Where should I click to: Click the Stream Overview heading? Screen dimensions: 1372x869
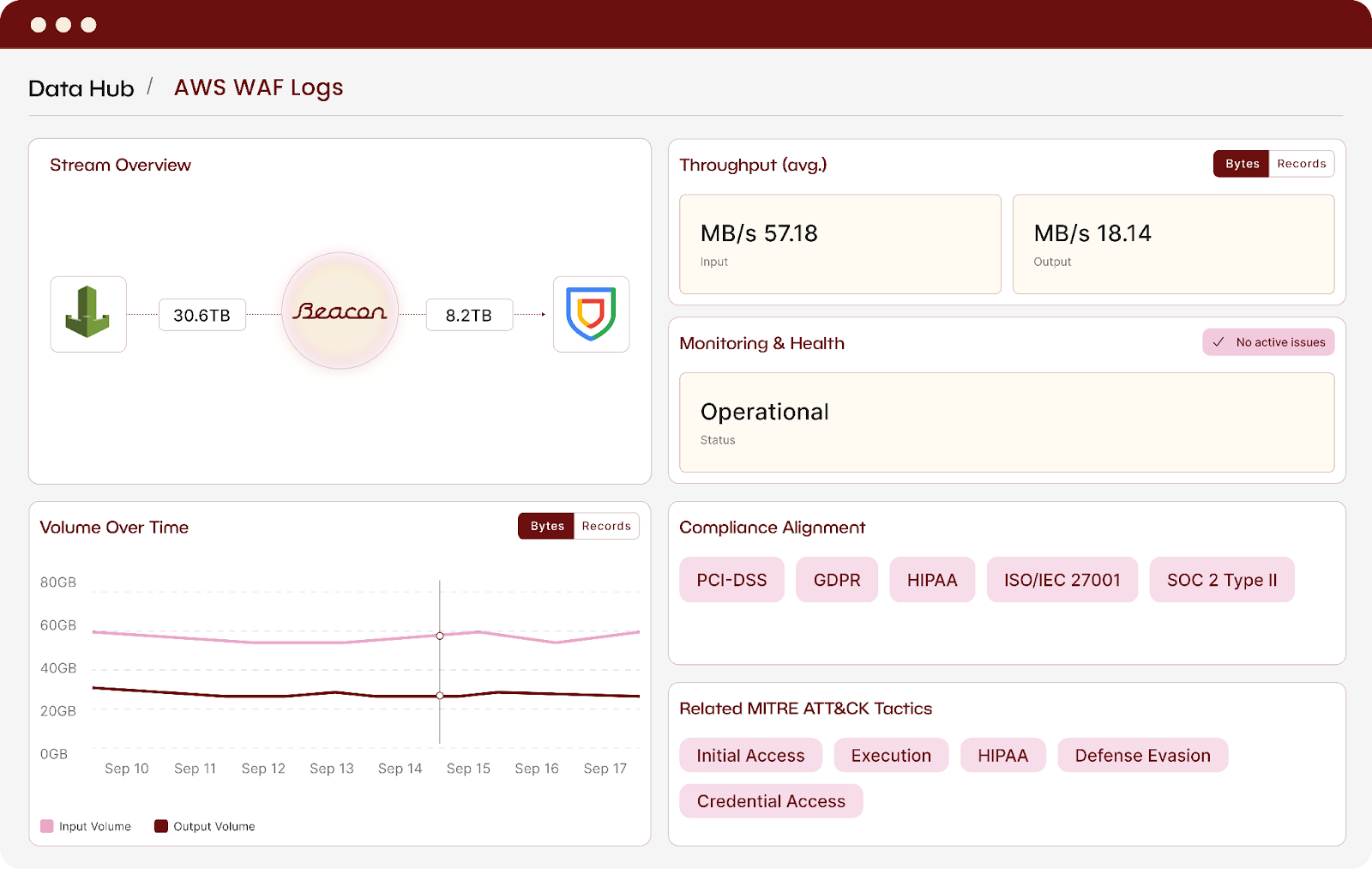[x=120, y=165]
